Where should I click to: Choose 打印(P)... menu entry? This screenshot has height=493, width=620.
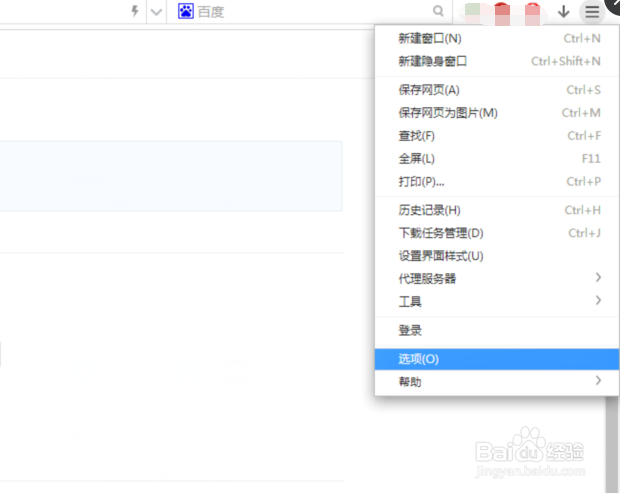coord(497,181)
